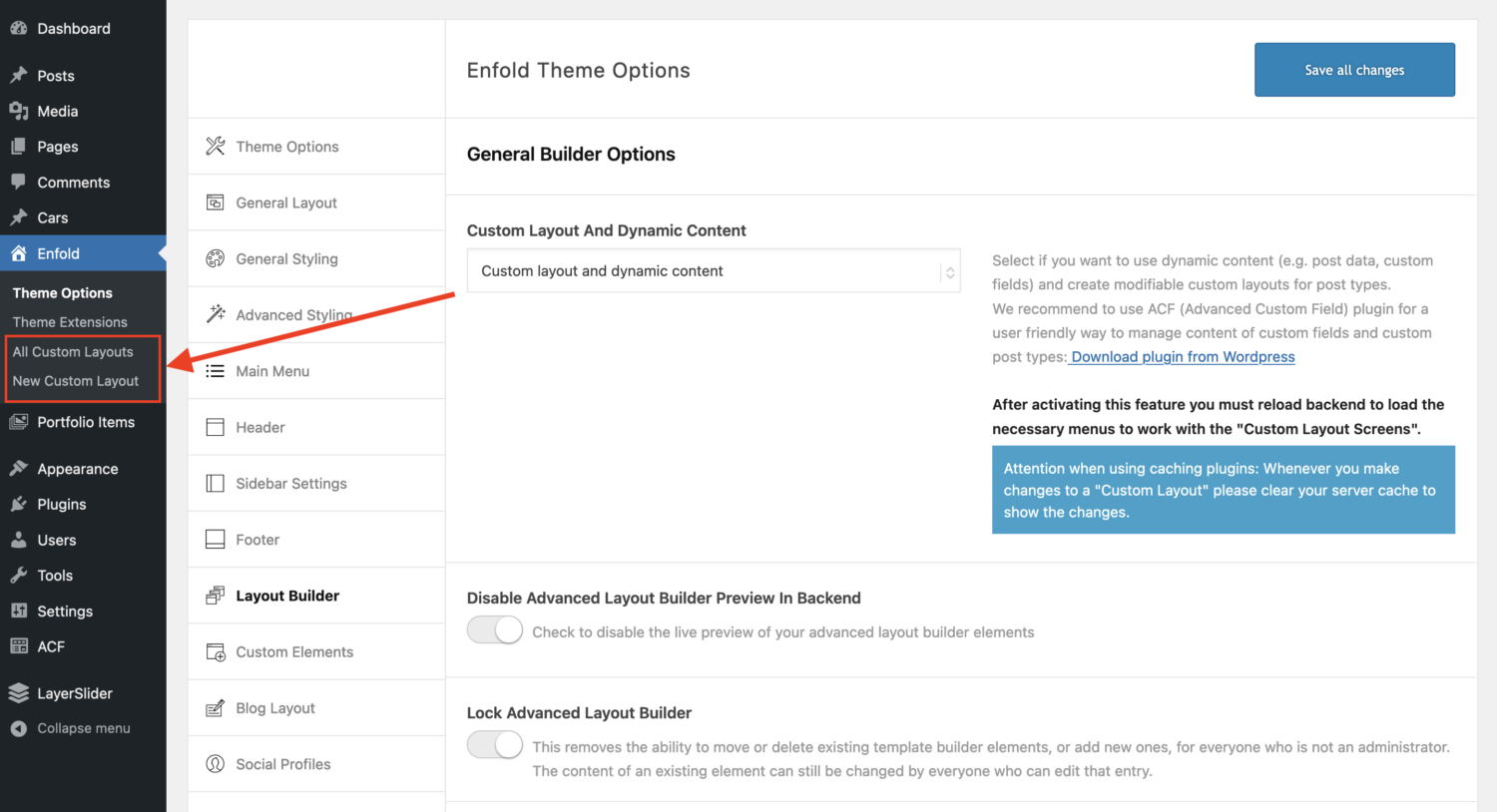Image resolution: width=1497 pixels, height=812 pixels.
Task: Select New Custom Layout from sidebar
Action: click(75, 380)
